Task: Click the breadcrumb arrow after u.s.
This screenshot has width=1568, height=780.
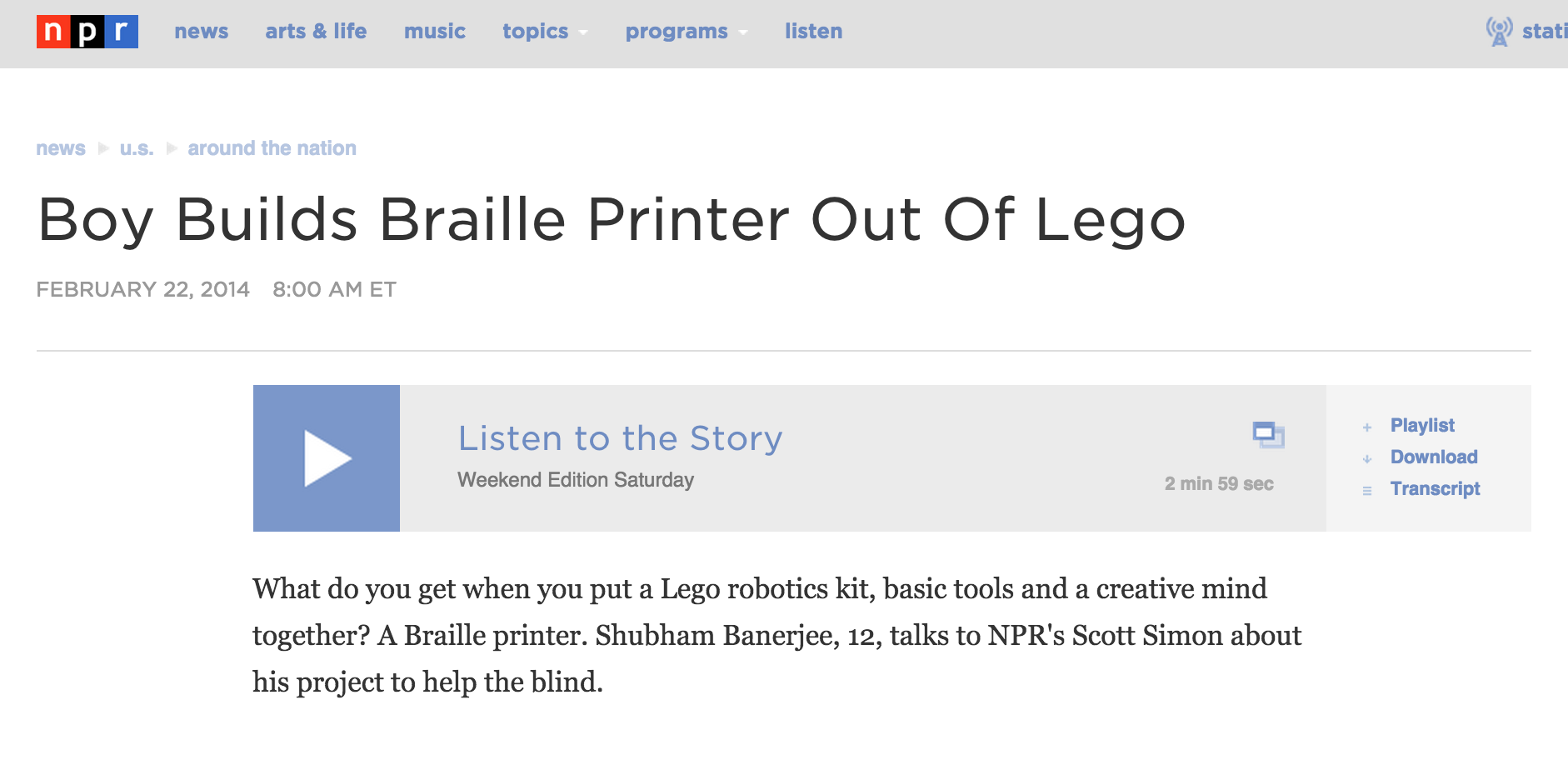Action: click(x=172, y=148)
